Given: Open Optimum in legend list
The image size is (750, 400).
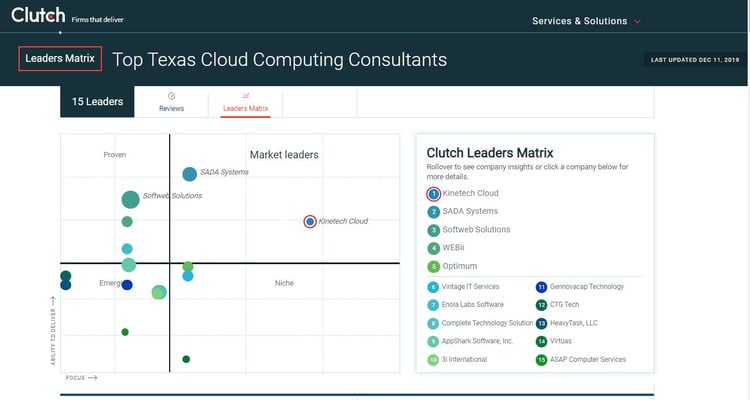Looking at the screenshot, I should click(459, 266).
